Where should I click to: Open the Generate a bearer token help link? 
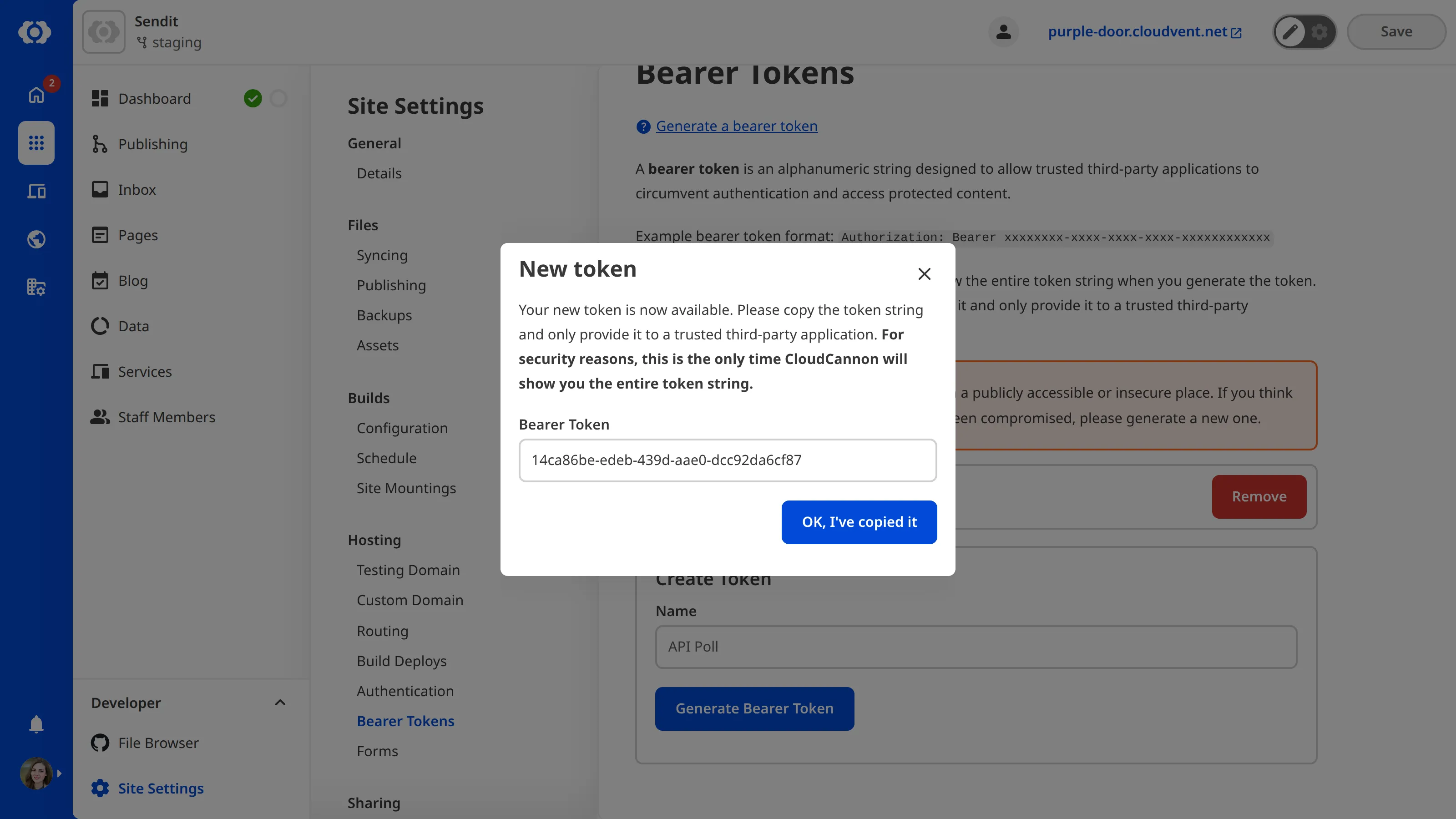[736, 126]
